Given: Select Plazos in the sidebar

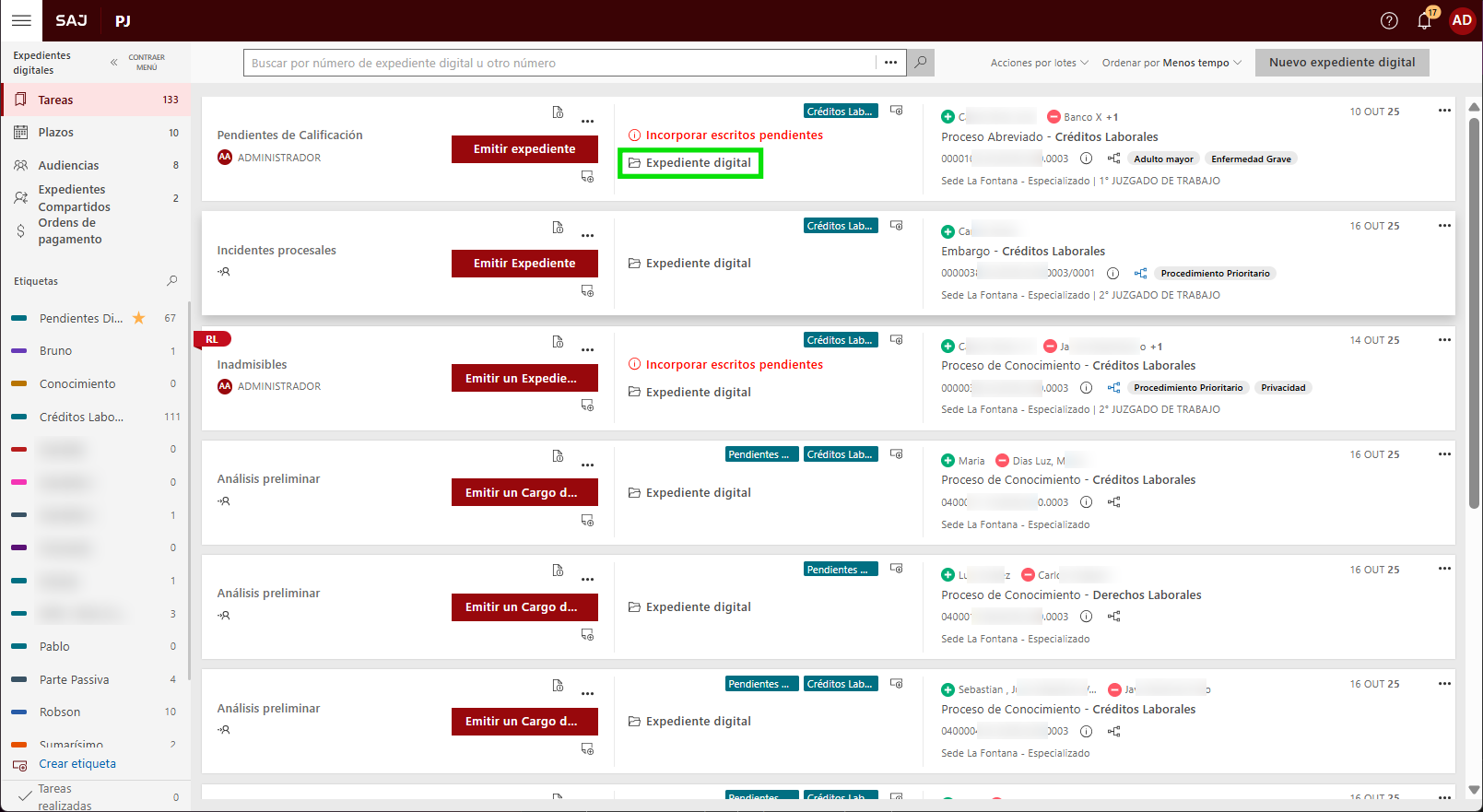Looking at the screenshot, I should click(56, 133).
